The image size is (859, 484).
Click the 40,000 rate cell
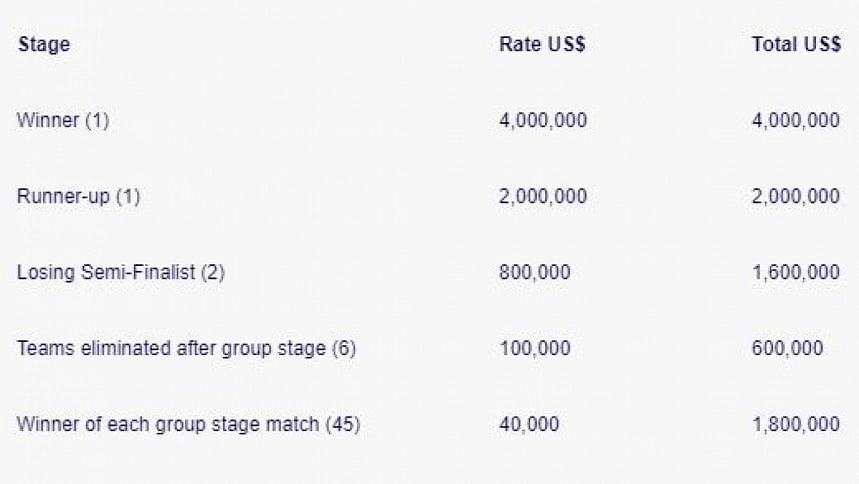529,424
